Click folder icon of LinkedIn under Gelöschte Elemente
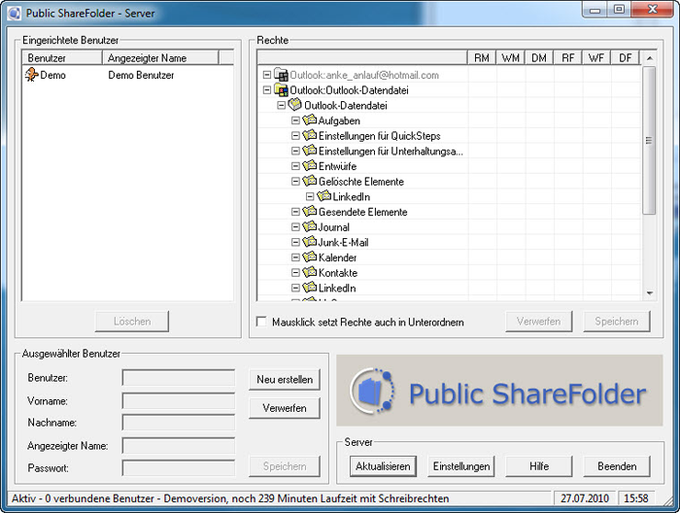680x513 pixels. pyautogui.click(x=324, y=196)
